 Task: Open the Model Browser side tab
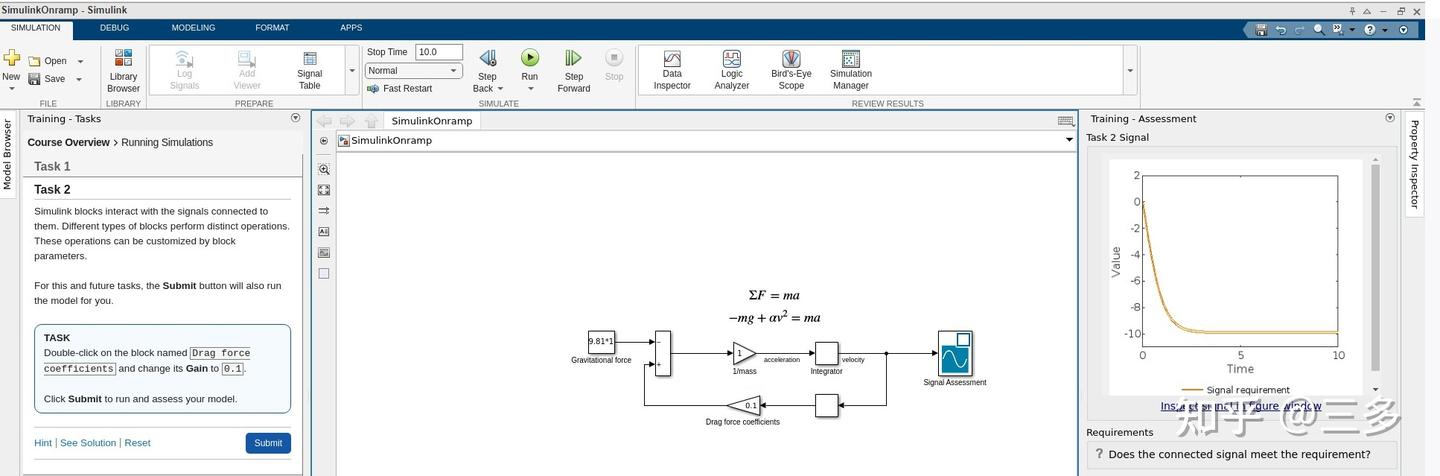(x=8, y=154)
